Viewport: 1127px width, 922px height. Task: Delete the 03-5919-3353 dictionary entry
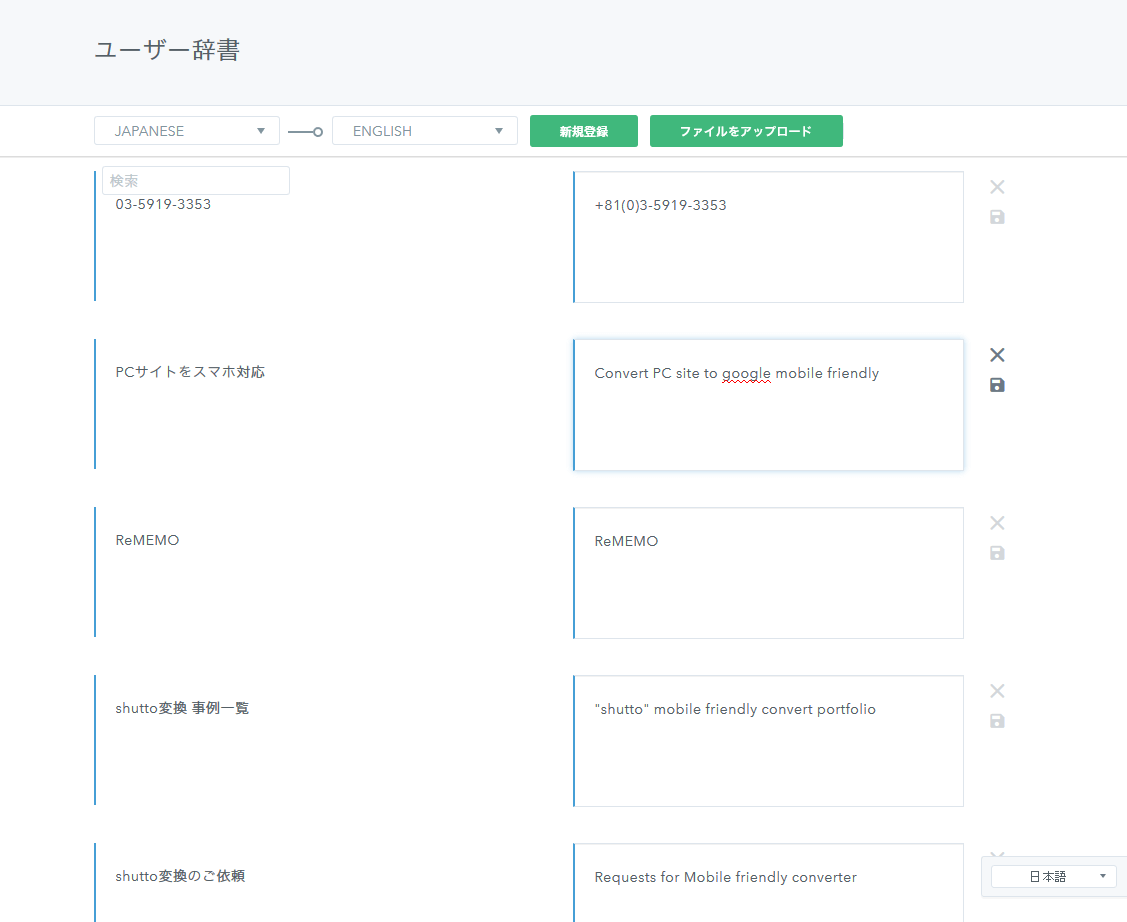(x=997, y=188)
